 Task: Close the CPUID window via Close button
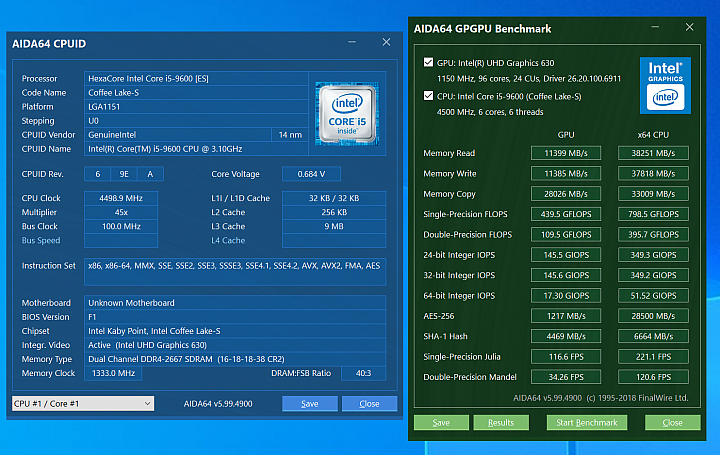click(369, 404)
